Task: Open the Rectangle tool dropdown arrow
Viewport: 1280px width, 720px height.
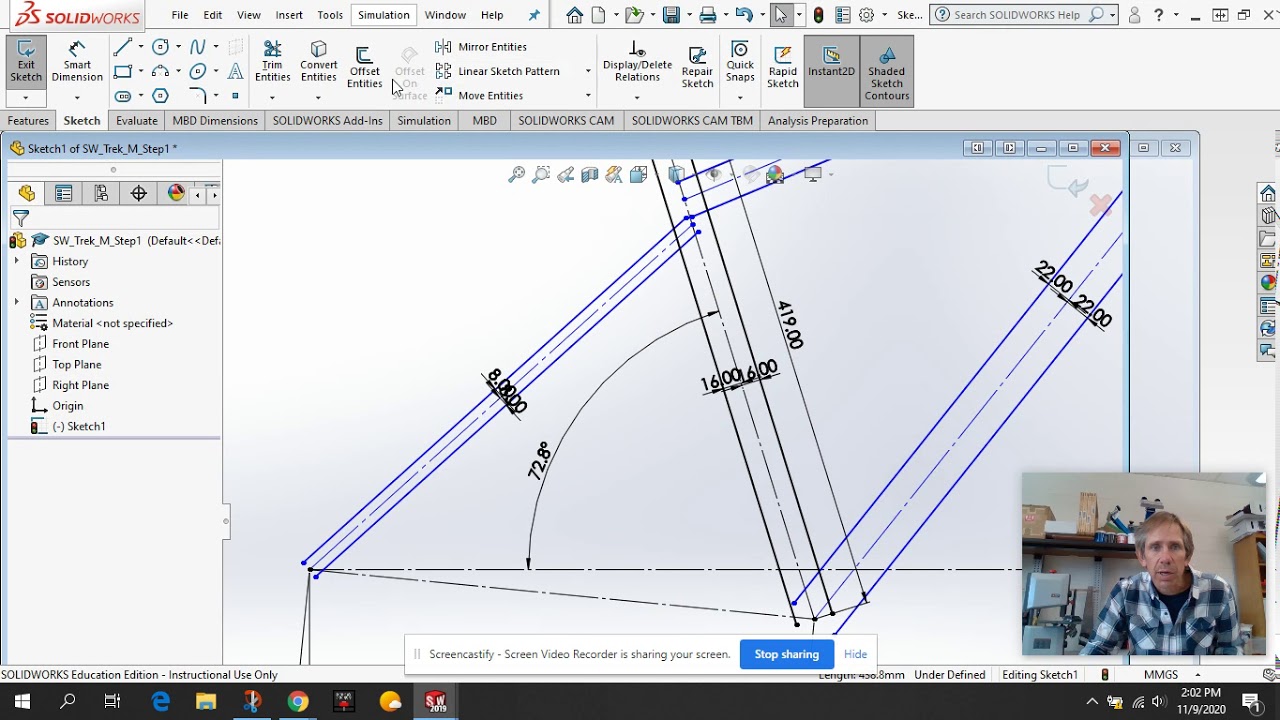Action: point(140,71)
